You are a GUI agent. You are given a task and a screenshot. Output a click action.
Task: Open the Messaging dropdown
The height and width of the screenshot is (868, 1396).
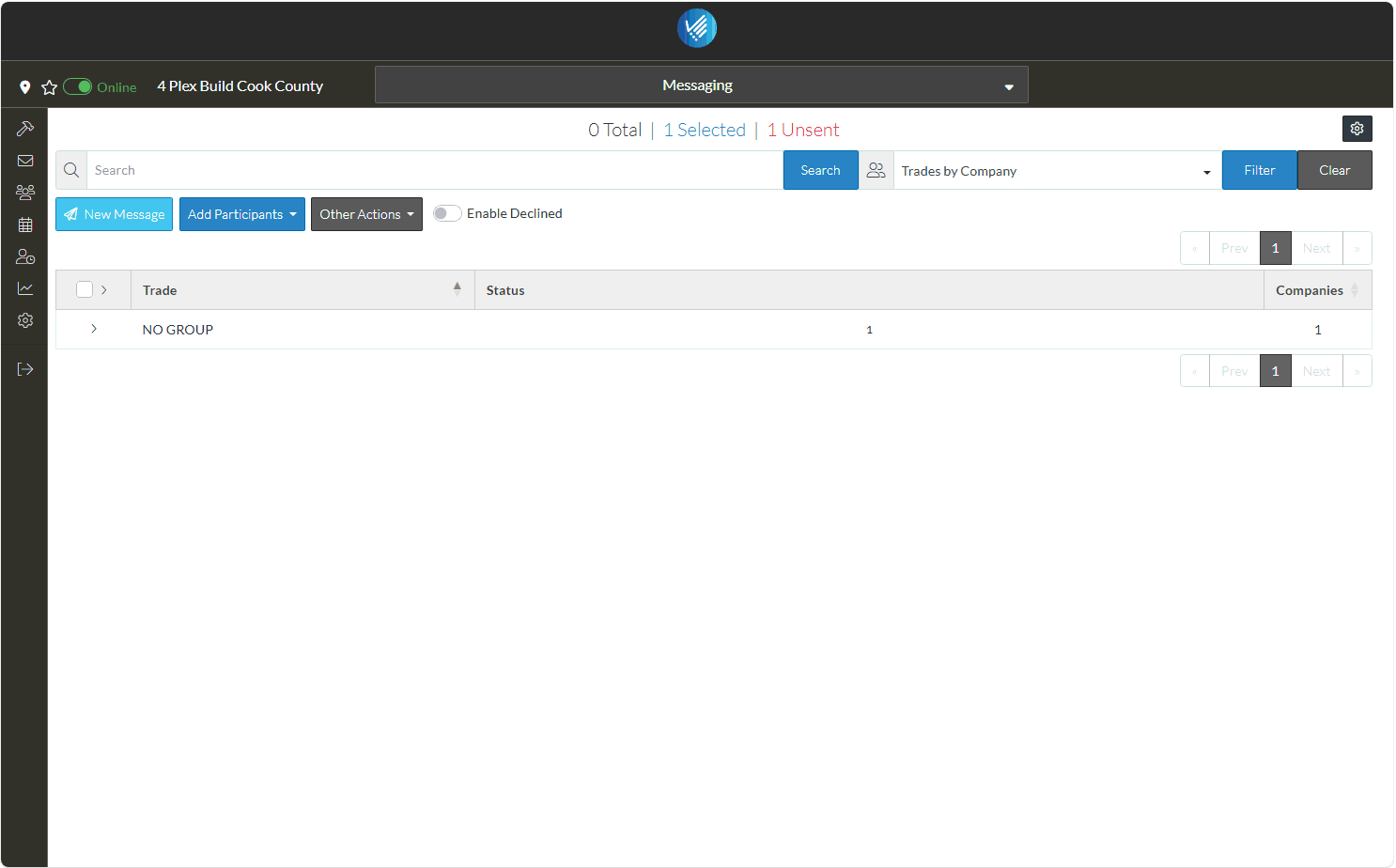pyautogui.click(x=702, y=85)
